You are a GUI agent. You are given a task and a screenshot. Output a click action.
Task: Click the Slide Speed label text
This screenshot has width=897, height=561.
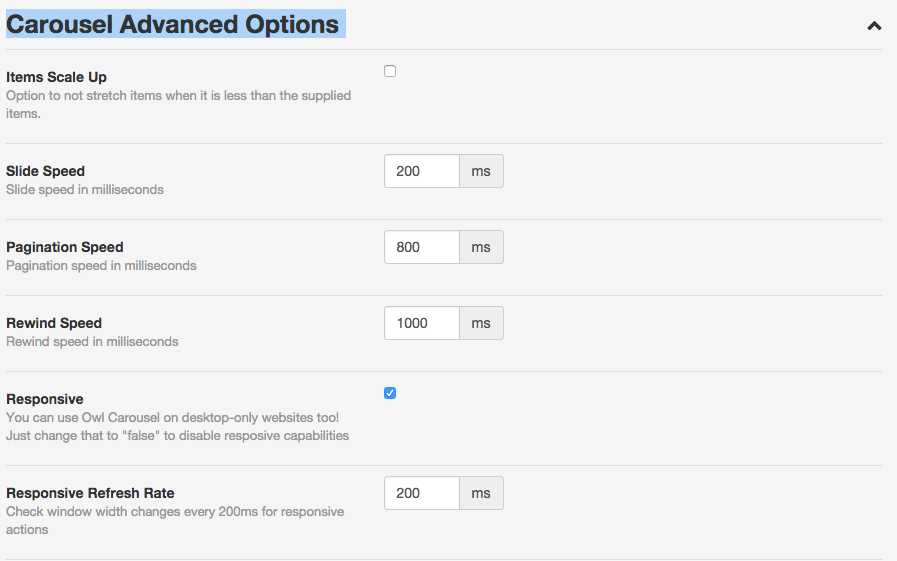(x=45, y=171)
